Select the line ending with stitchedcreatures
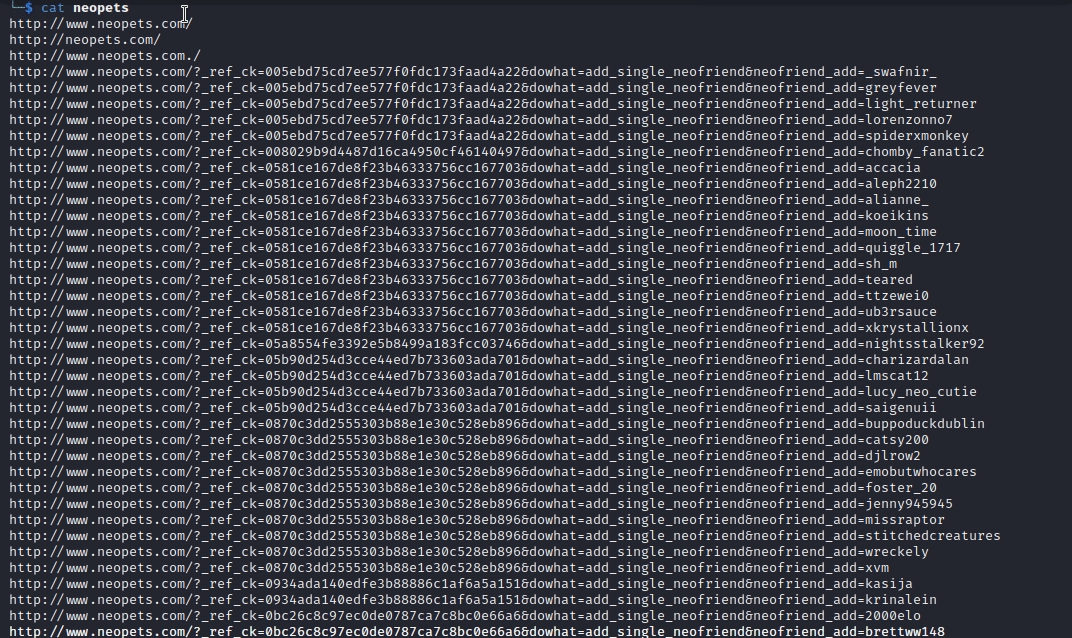Screen dimensions: 1072x638 tap(505, 535)
